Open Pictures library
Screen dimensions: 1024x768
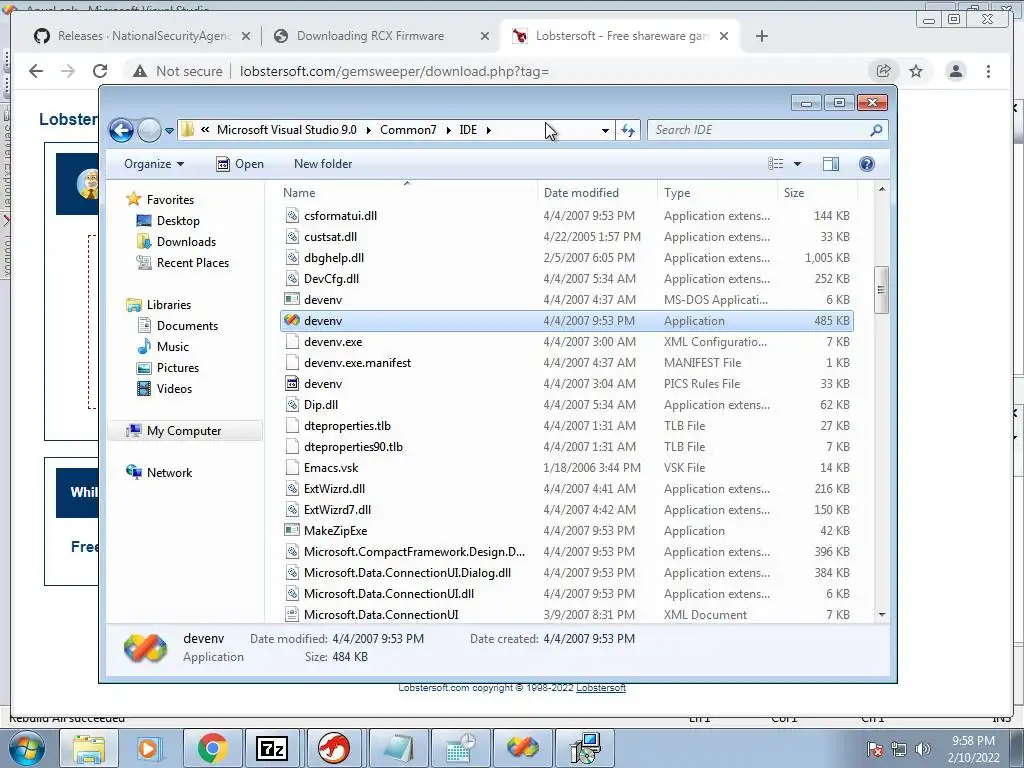coord(168,368)
